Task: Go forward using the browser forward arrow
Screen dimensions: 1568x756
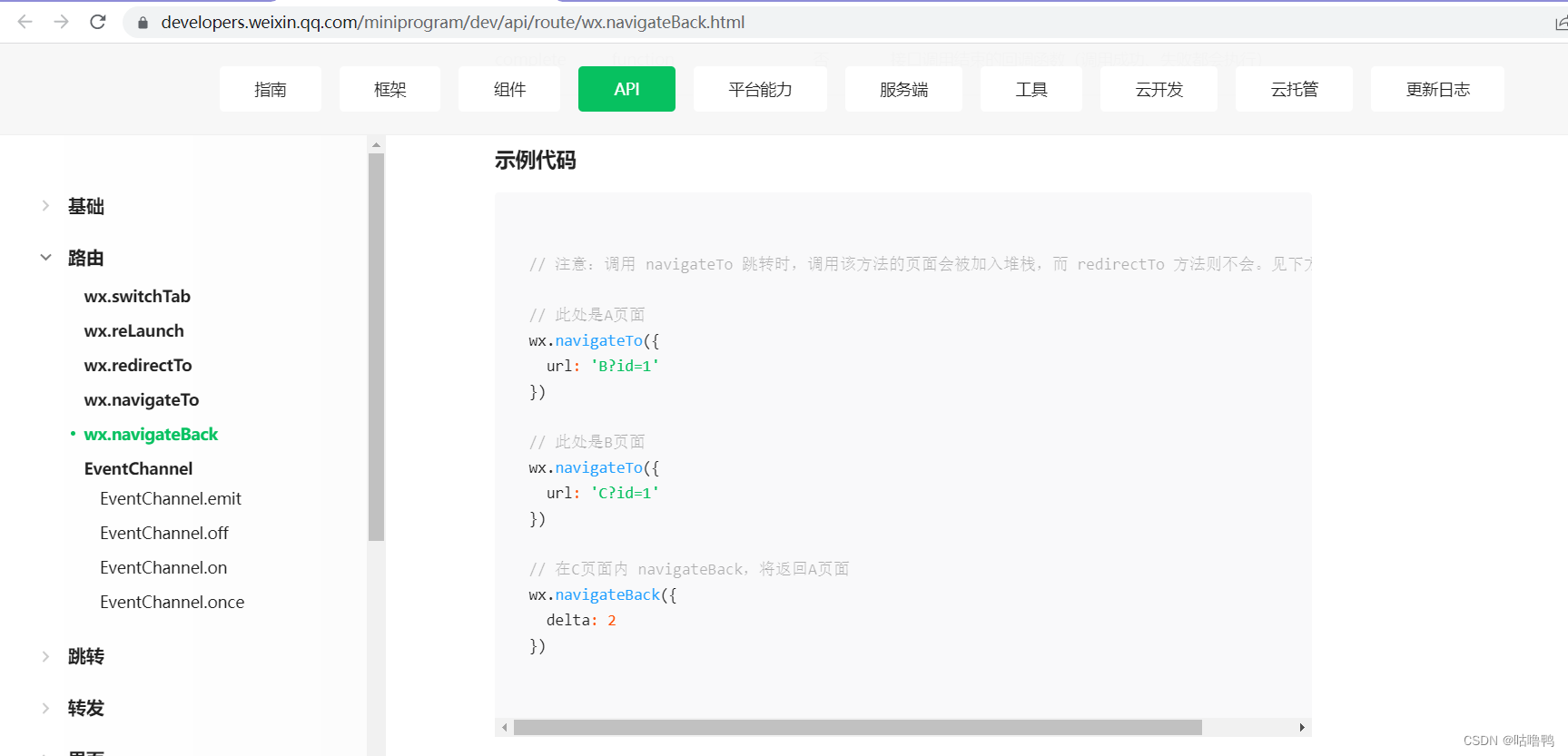Action: pos(61,22)
